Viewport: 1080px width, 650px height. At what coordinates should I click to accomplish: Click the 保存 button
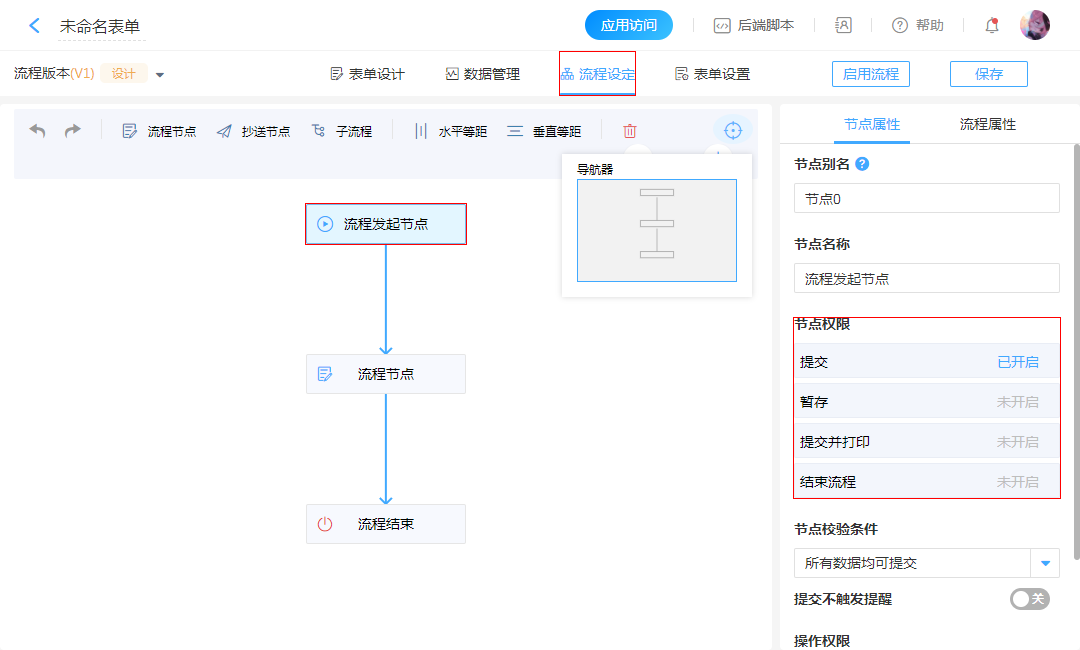tap(988, 74)
